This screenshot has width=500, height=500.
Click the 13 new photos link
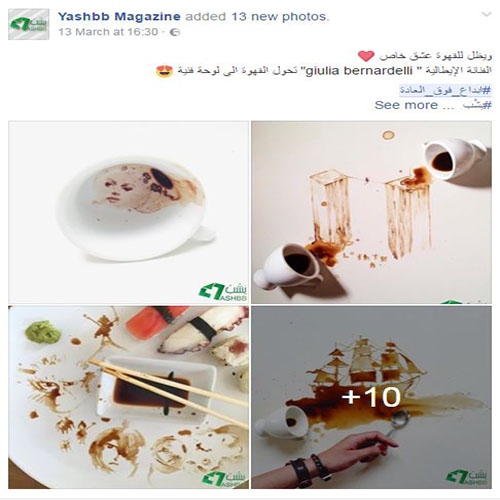pos(279,16)
